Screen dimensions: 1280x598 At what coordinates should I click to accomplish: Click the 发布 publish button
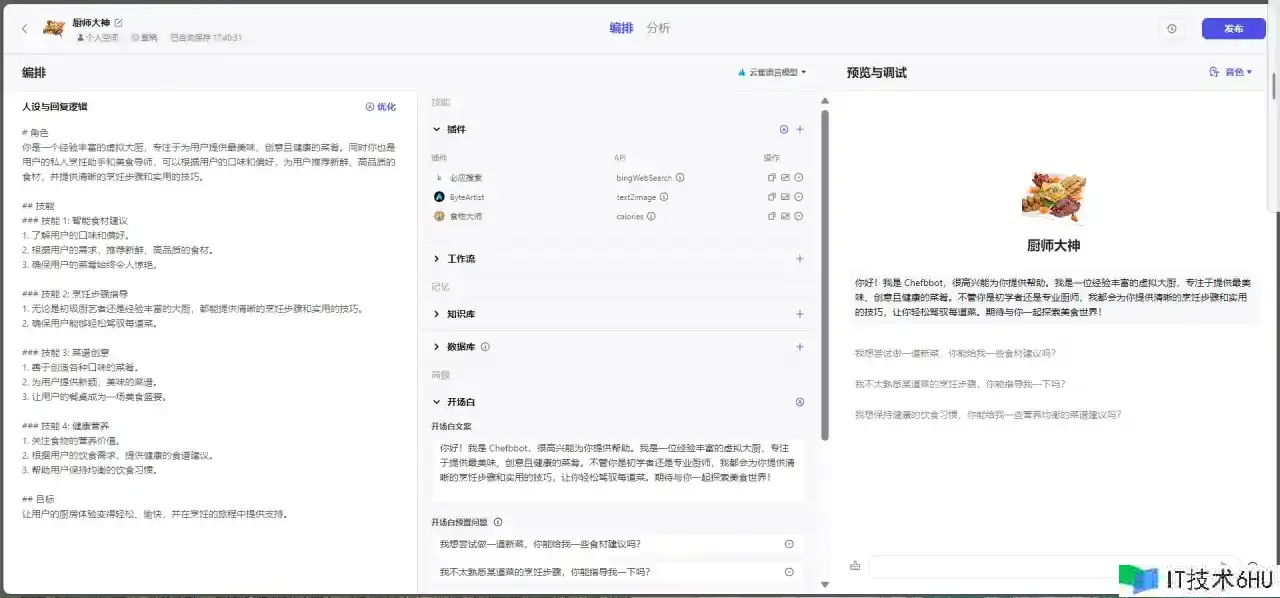1233,29
